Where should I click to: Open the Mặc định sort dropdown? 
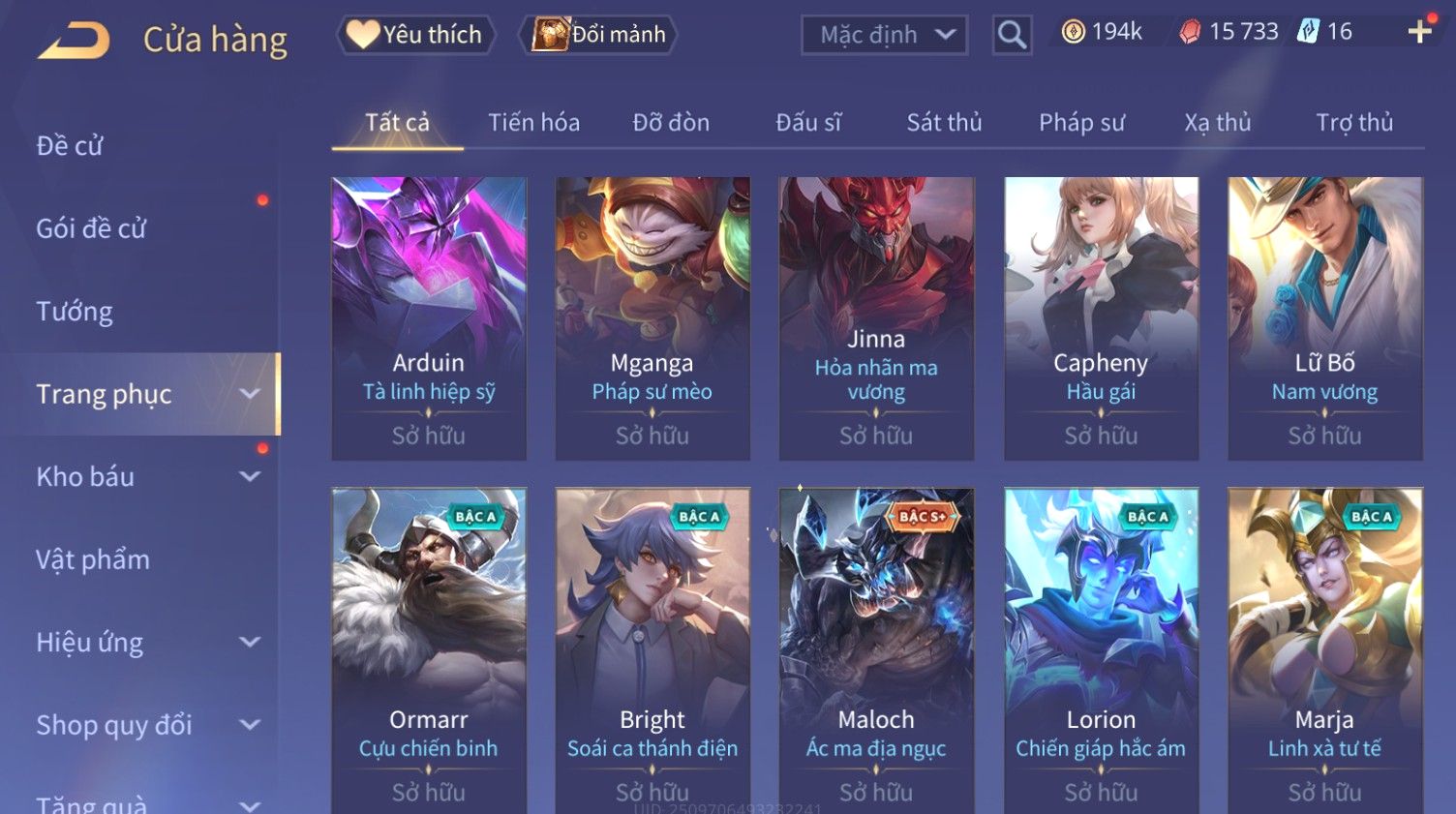point(884,35)
